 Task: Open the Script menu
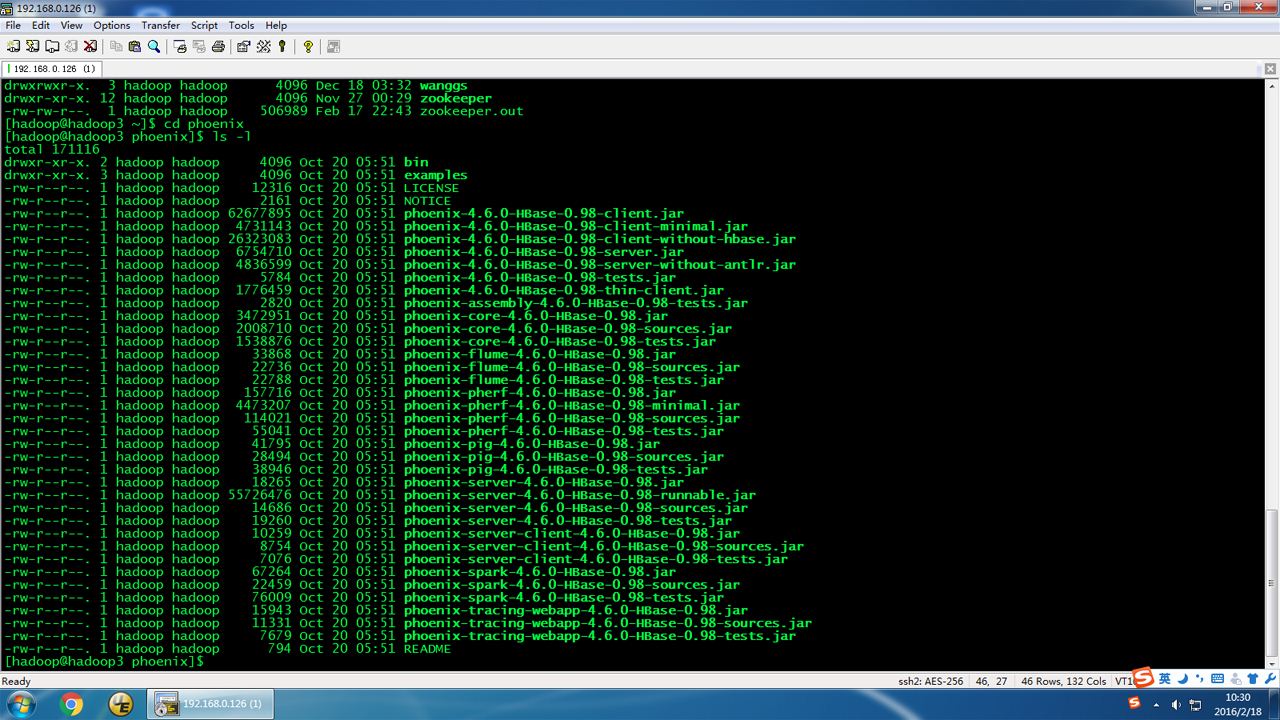point(204,25)
